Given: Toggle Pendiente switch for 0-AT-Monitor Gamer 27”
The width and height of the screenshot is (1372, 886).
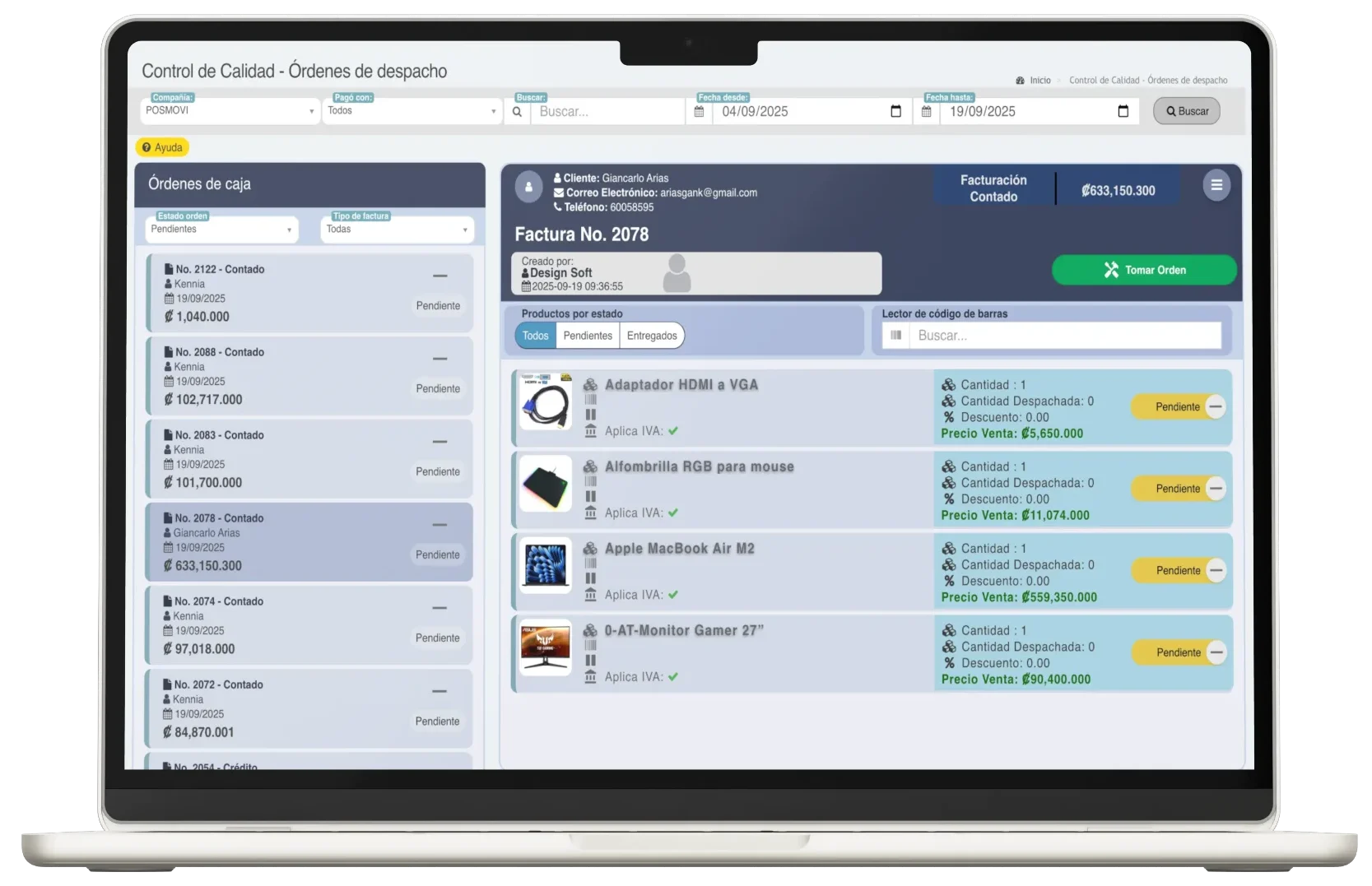Looking at the screenshot, I should point(1179,652).
